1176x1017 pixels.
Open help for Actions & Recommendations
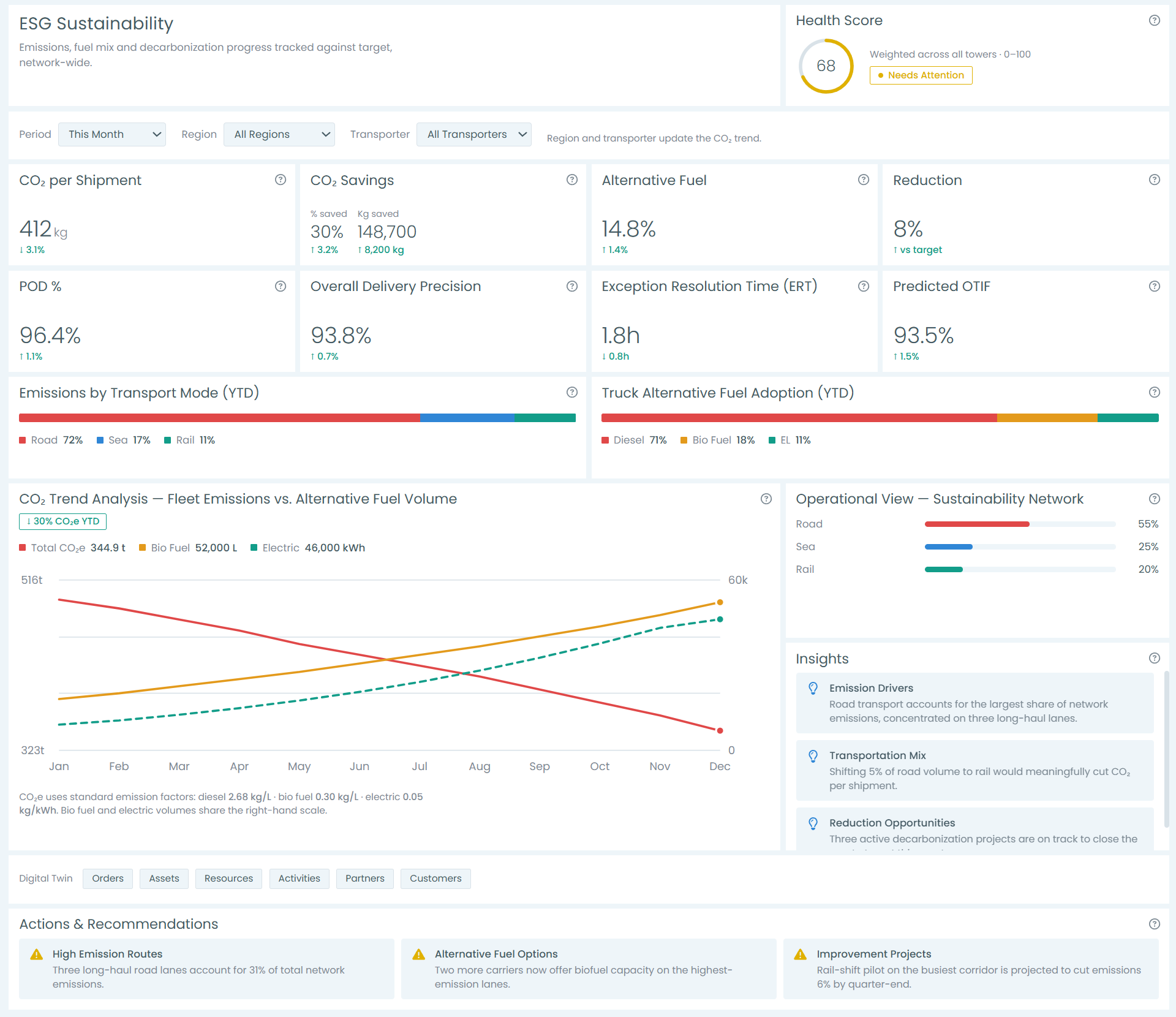(x=1155, y=924)
